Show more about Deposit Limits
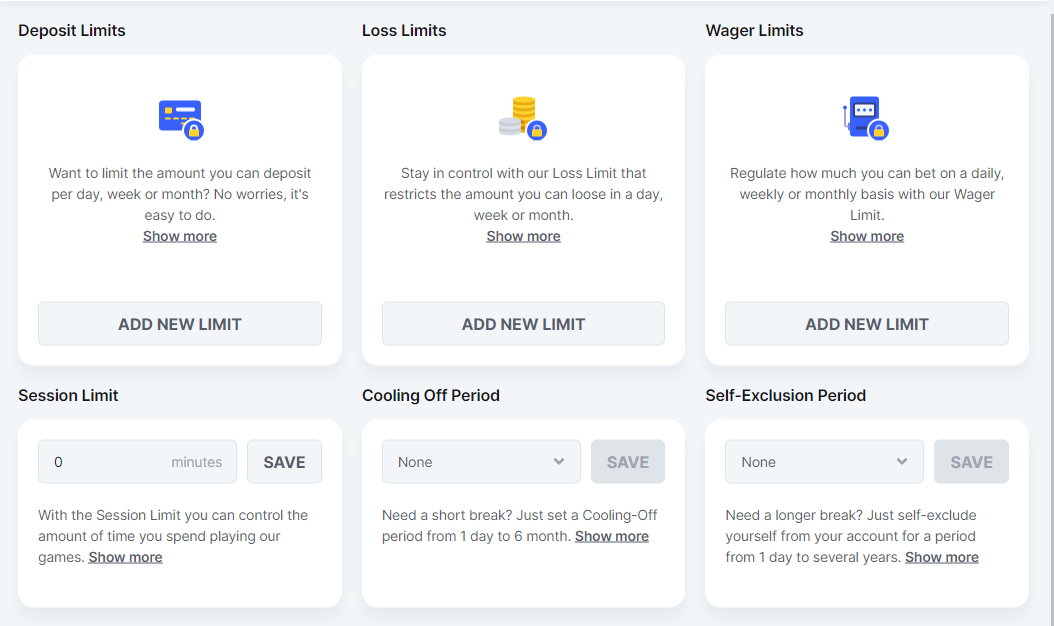Viewport: 1054px width, 626px height. 180,236
